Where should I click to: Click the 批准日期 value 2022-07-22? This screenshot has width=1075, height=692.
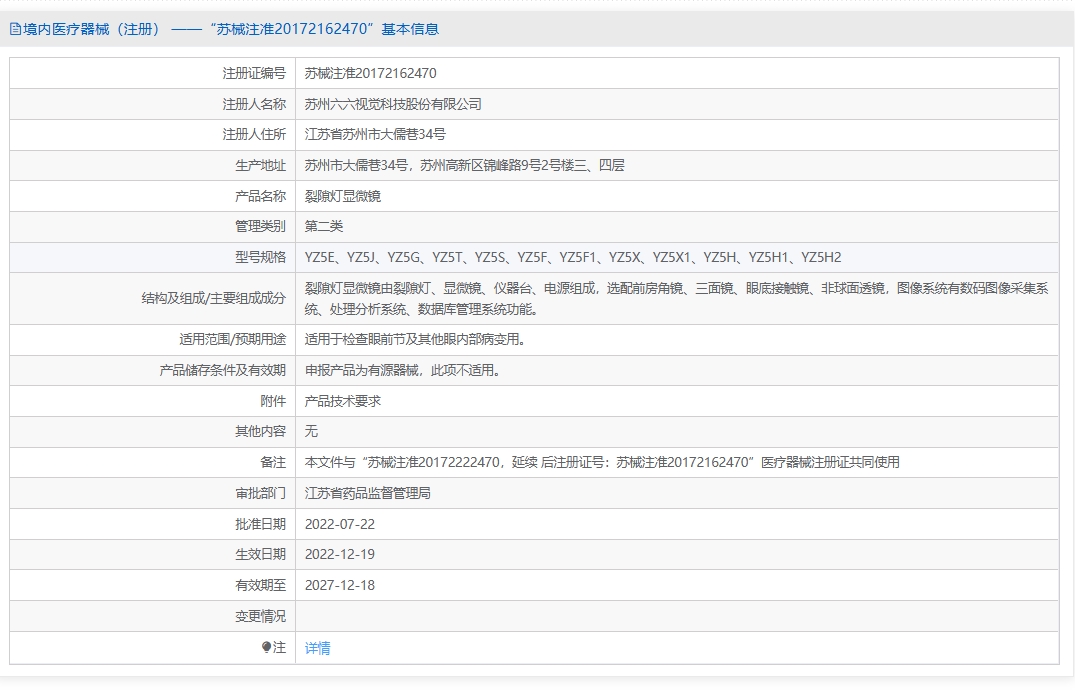[339, 524]
